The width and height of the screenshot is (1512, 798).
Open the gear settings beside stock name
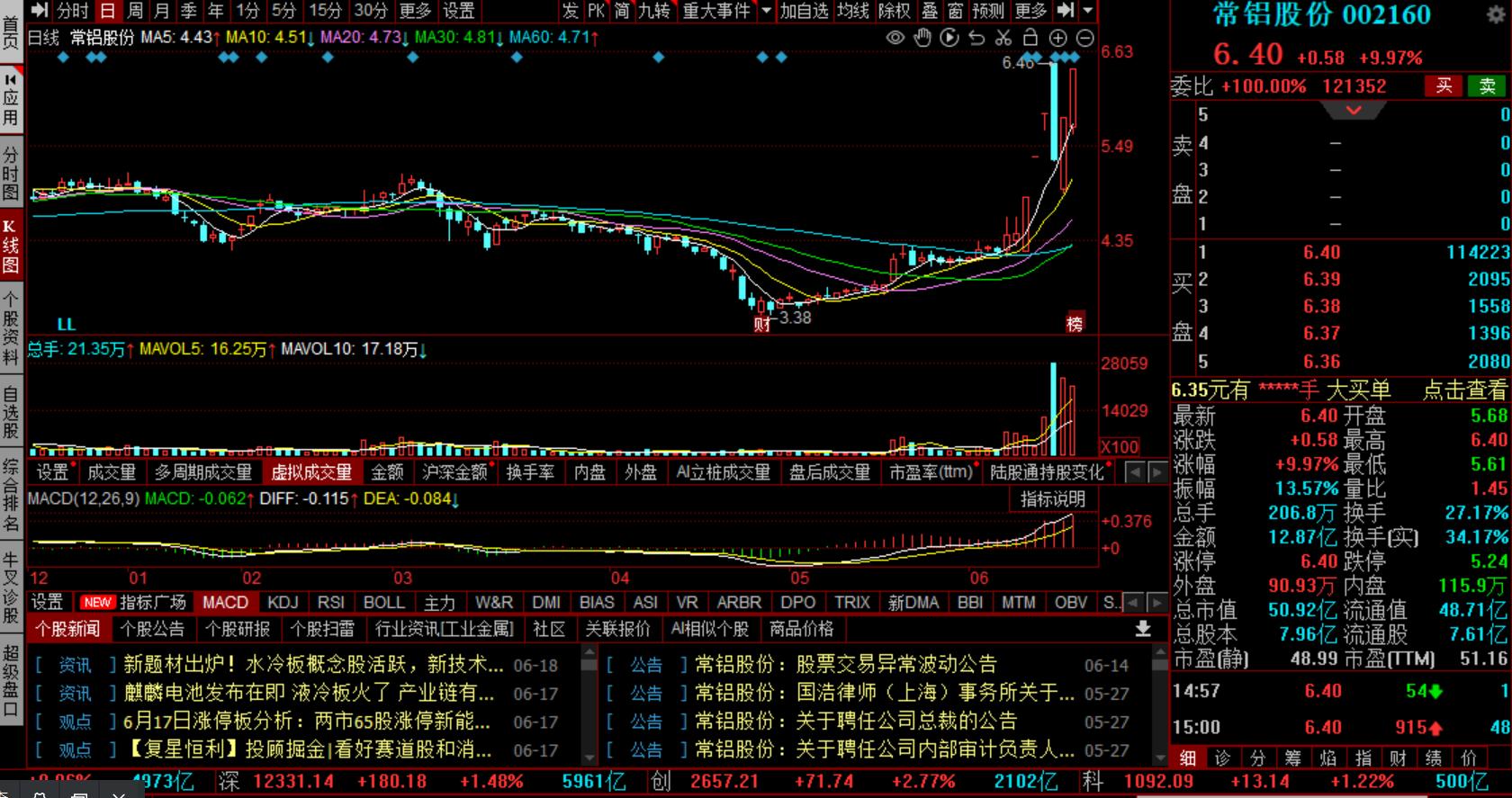pos(1495,15)
